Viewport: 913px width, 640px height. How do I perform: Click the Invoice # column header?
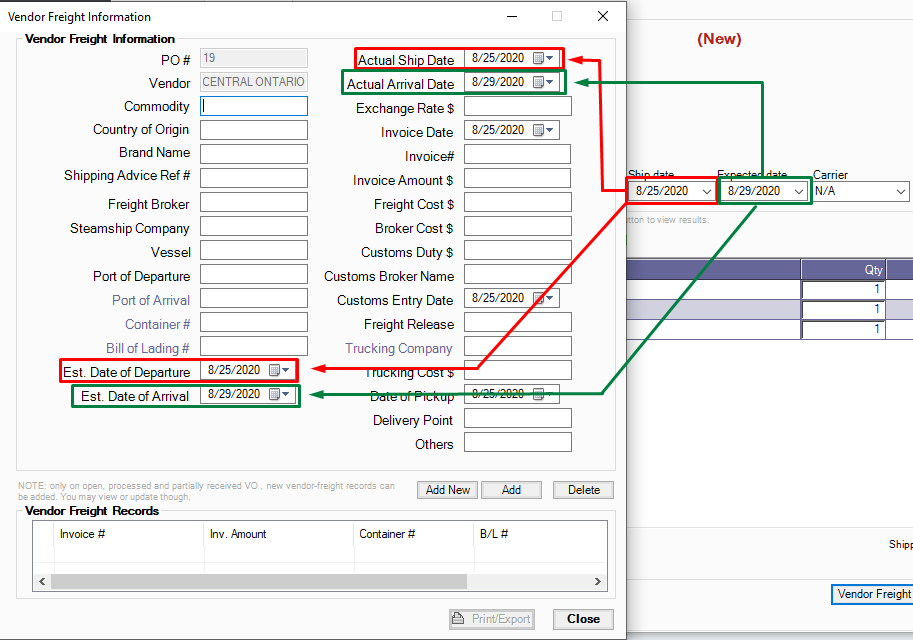[82, 534]
